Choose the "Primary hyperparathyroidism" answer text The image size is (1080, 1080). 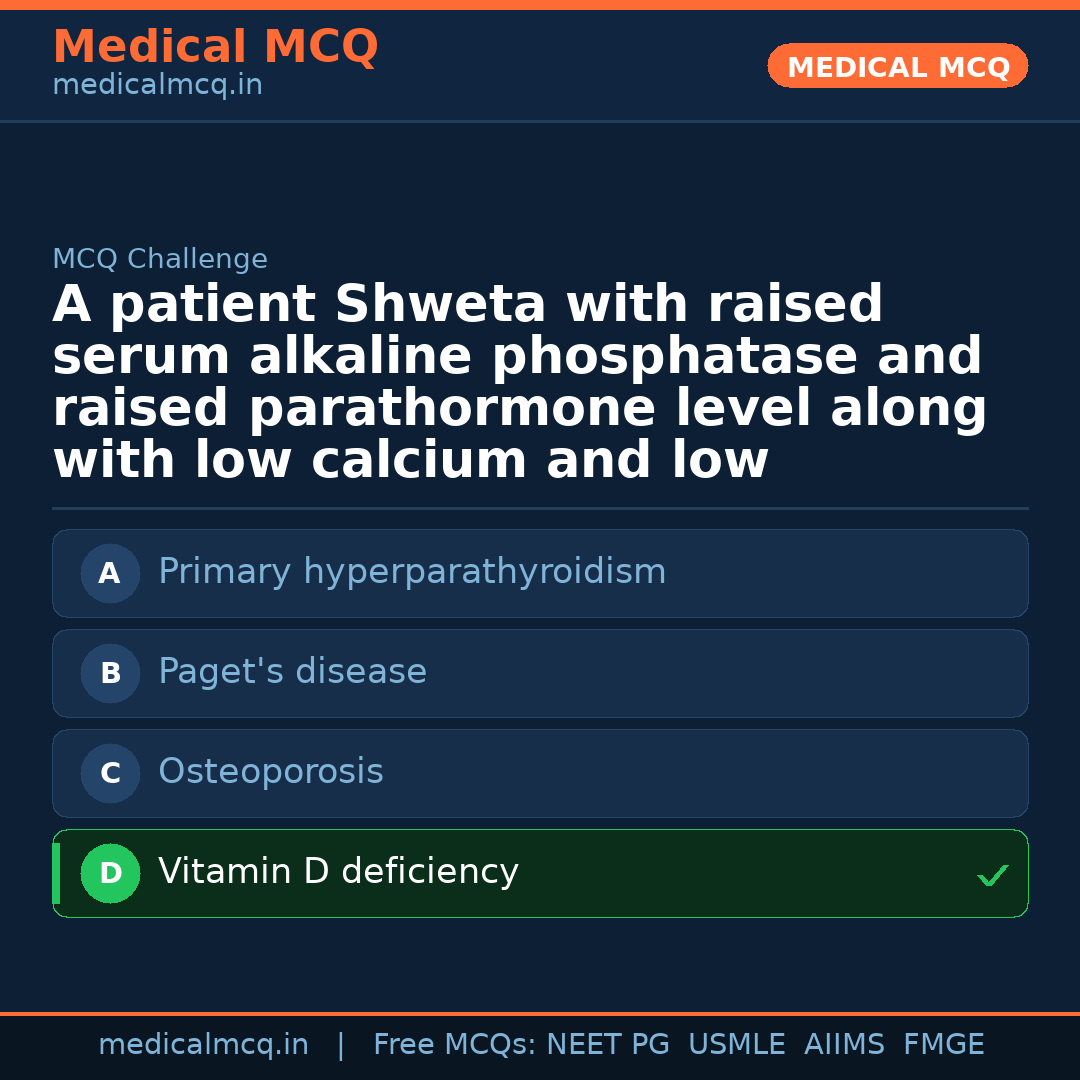tap(412, 572)
